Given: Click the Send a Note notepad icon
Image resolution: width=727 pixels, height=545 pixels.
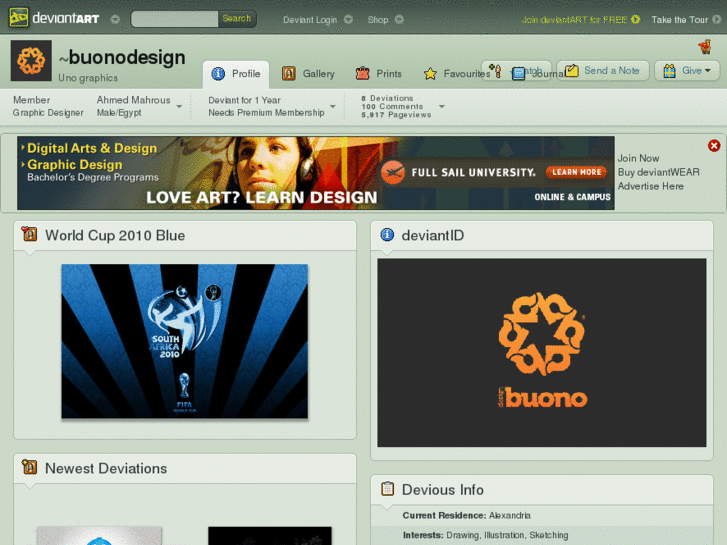Looking at the screenshot, I should click(572, 71).
